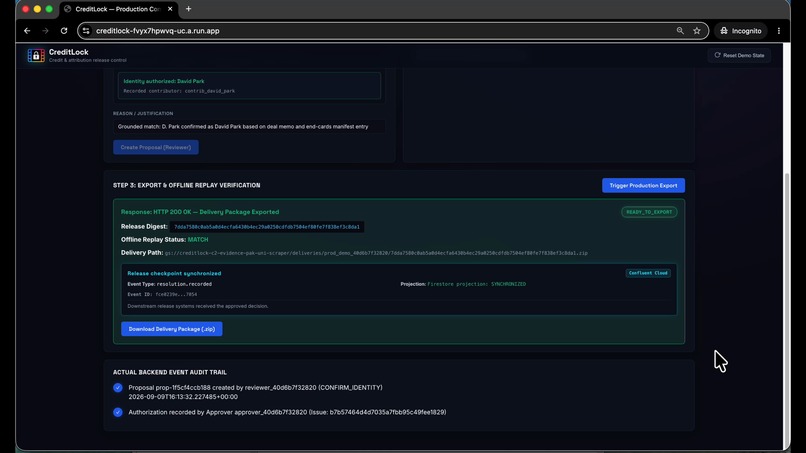Click the CreditLock lock logo icon
This screenshot has width=806, height=453.
pos(36,55)
